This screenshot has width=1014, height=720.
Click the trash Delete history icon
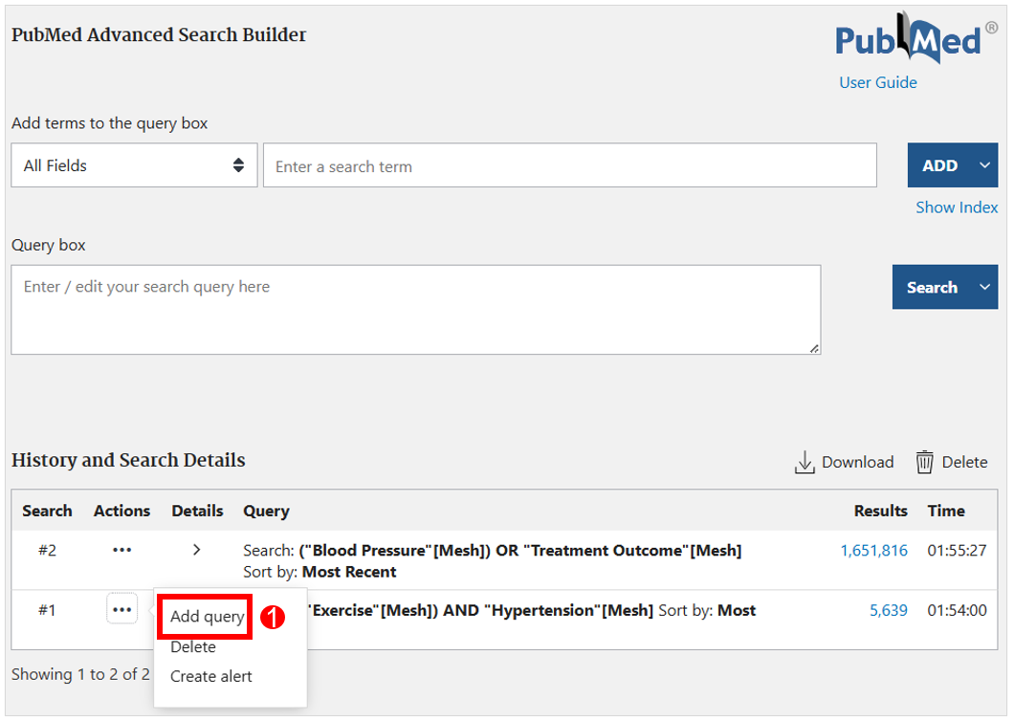pyautogui.click(x=924, y=463)
